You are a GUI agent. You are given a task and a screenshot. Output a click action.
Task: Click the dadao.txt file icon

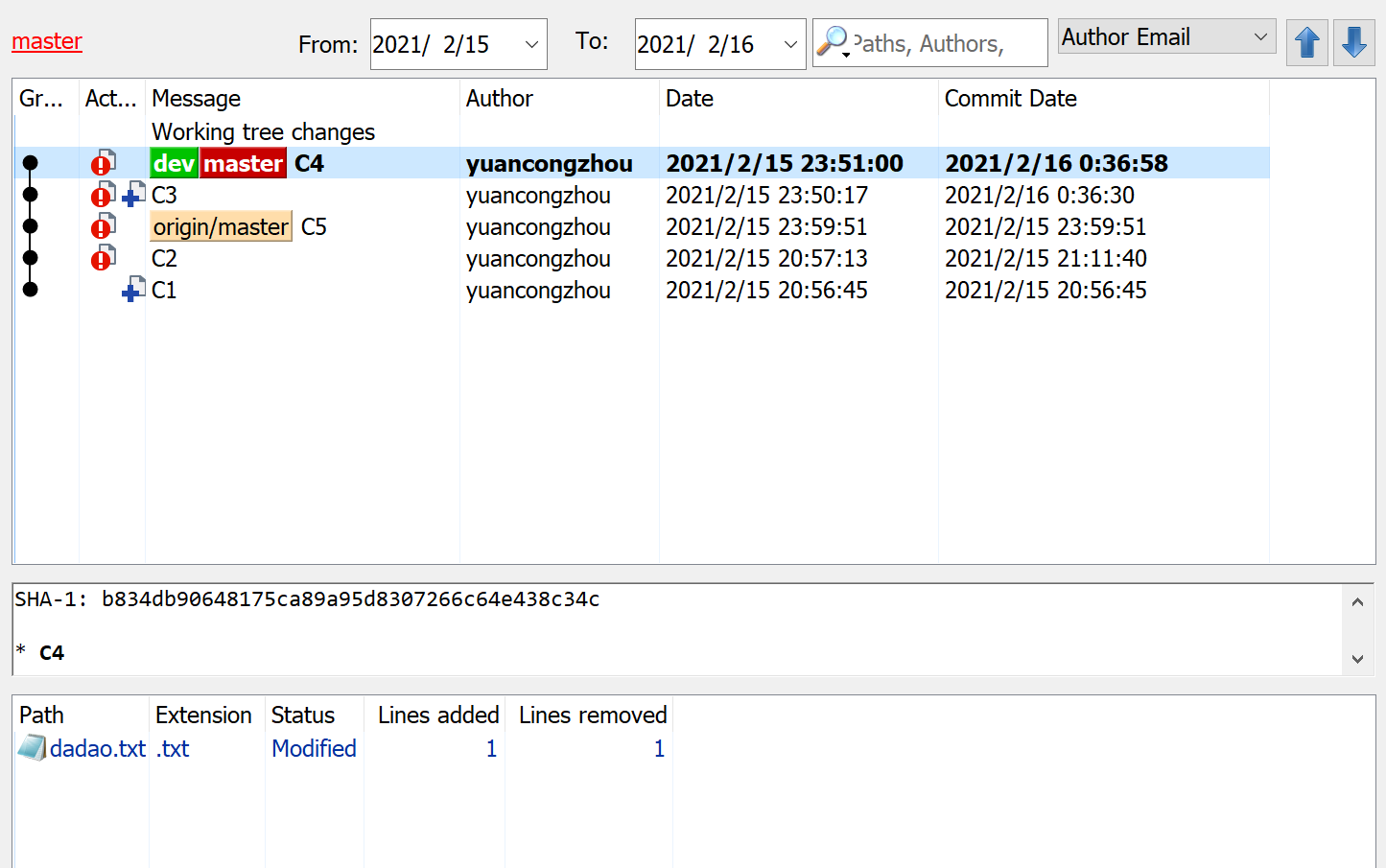(32, 748)
